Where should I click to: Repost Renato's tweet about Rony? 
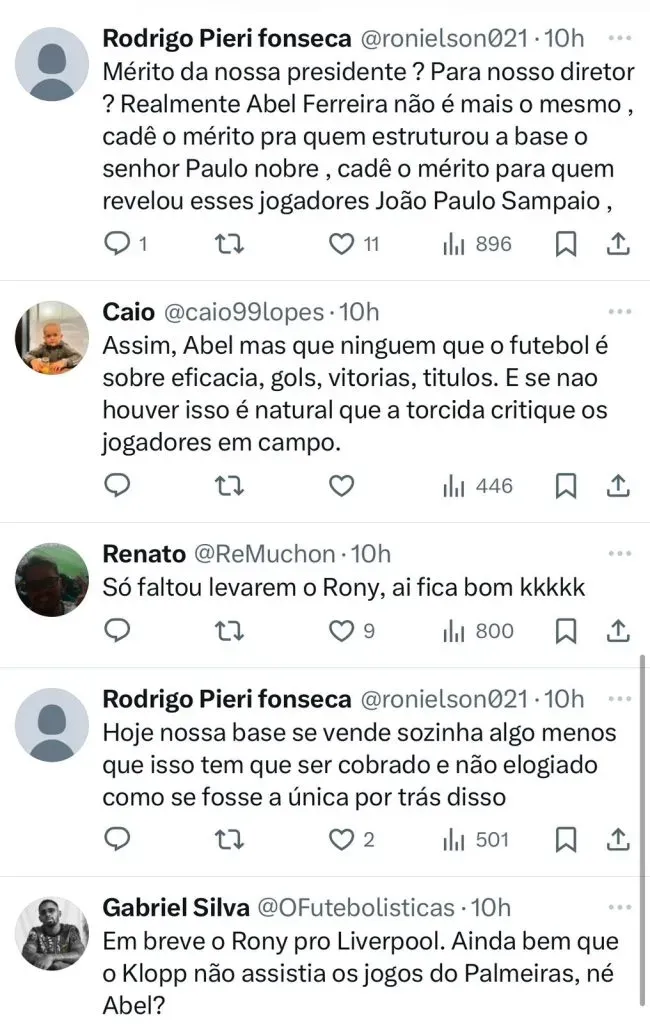(230, 631)
